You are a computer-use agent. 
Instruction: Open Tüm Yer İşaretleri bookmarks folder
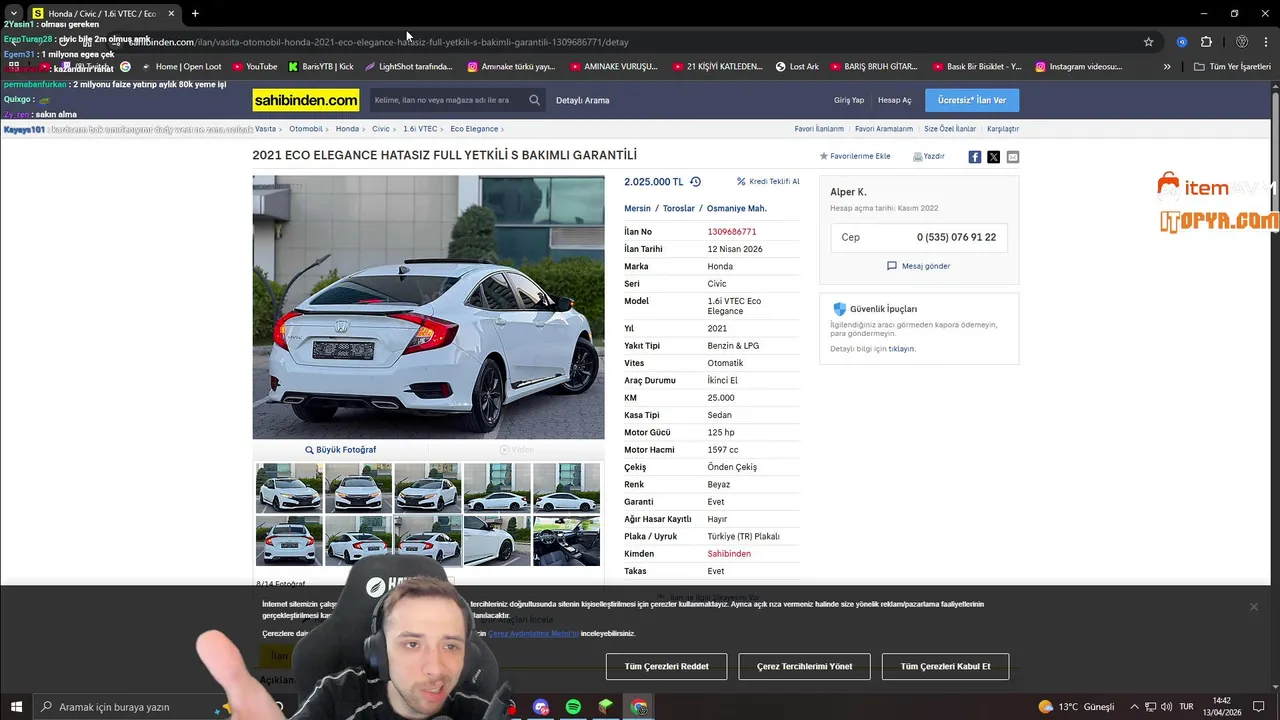pos(1233,67)
